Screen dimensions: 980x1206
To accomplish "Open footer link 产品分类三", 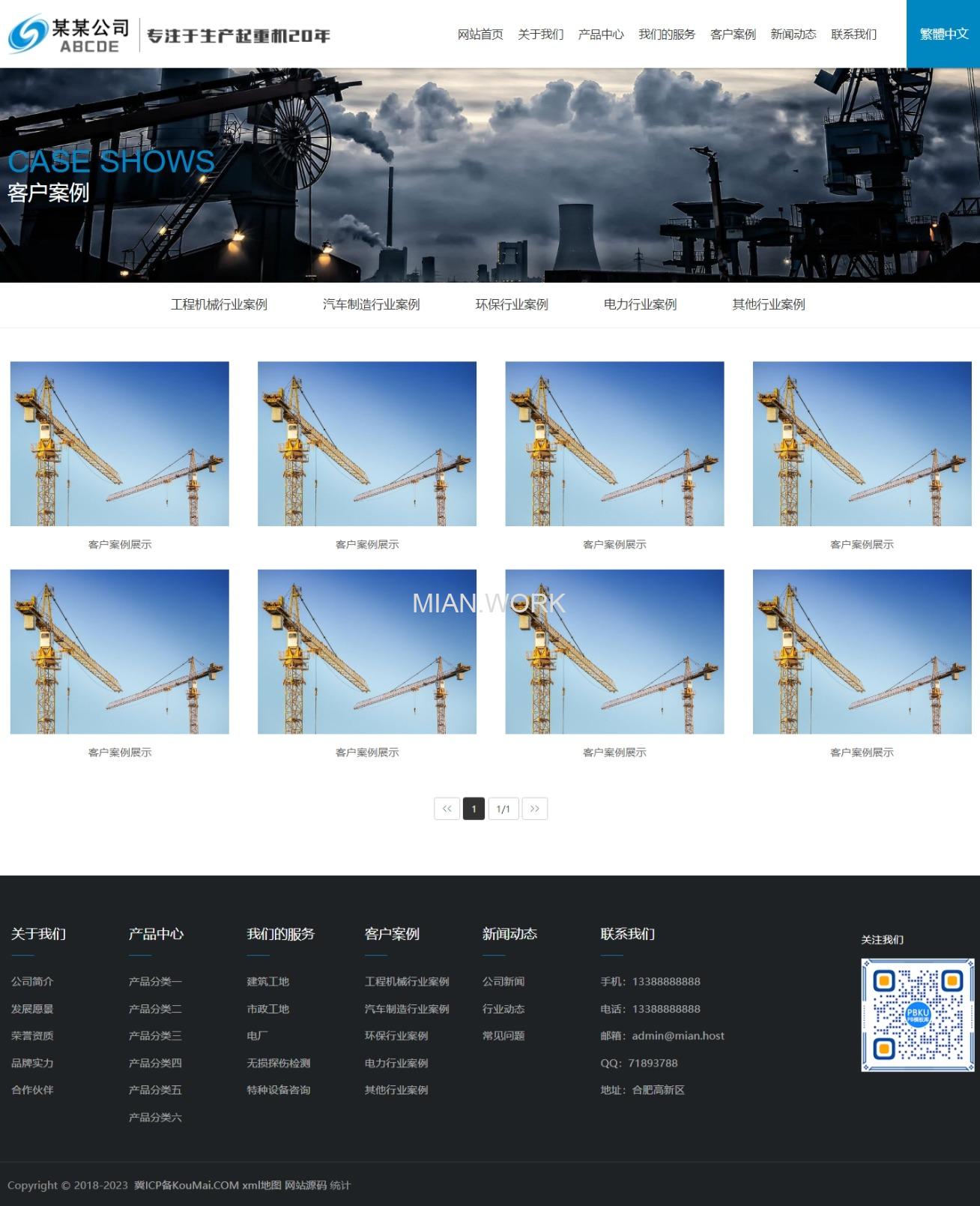I will point(155,1036).
